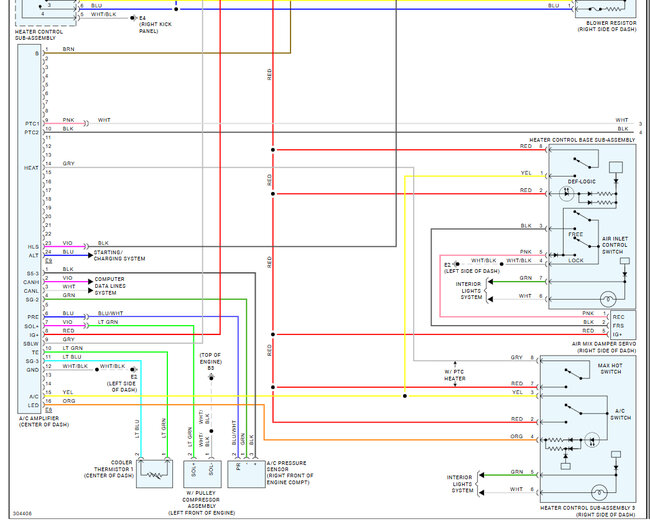650x524 pixels.
Task: Click the blower resistor coil symbol
Action: click(x=613, y=9)
